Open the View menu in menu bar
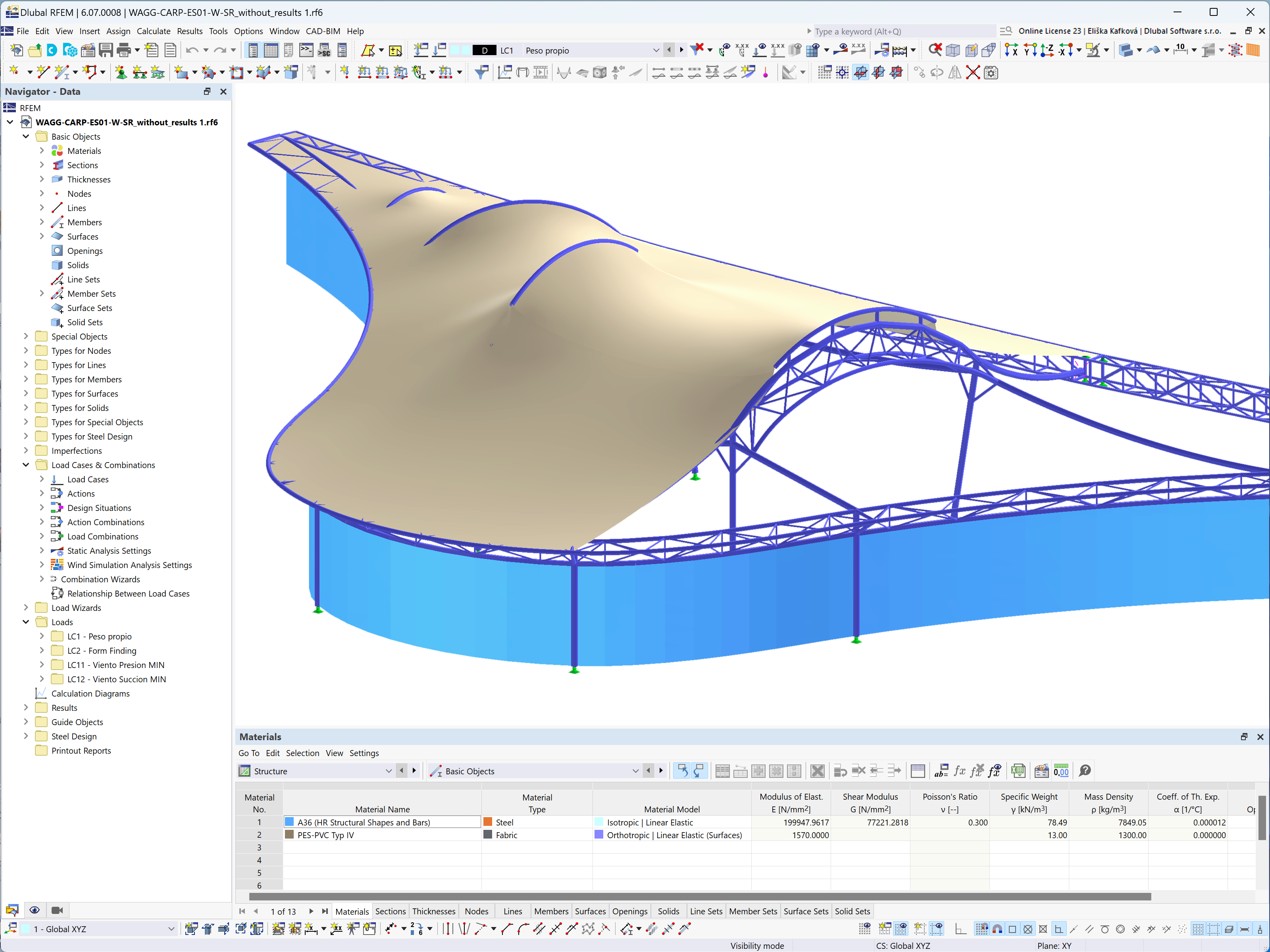 (x=63, y=32)
